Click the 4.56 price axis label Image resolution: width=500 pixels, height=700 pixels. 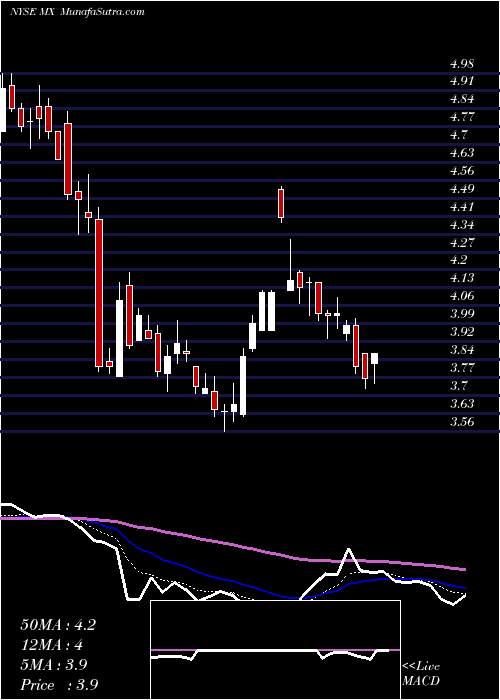point(462,171)
